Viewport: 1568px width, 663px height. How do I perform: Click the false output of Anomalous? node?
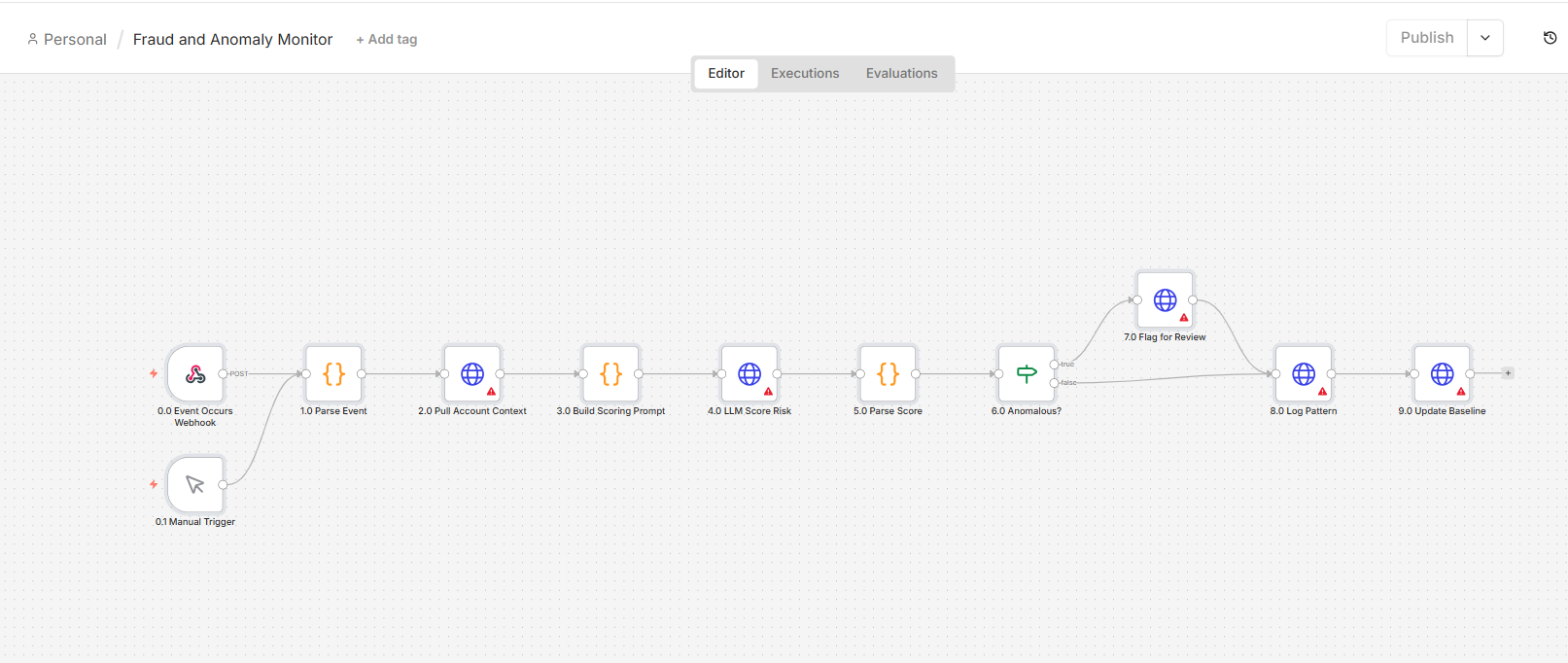coord(1055,383)
